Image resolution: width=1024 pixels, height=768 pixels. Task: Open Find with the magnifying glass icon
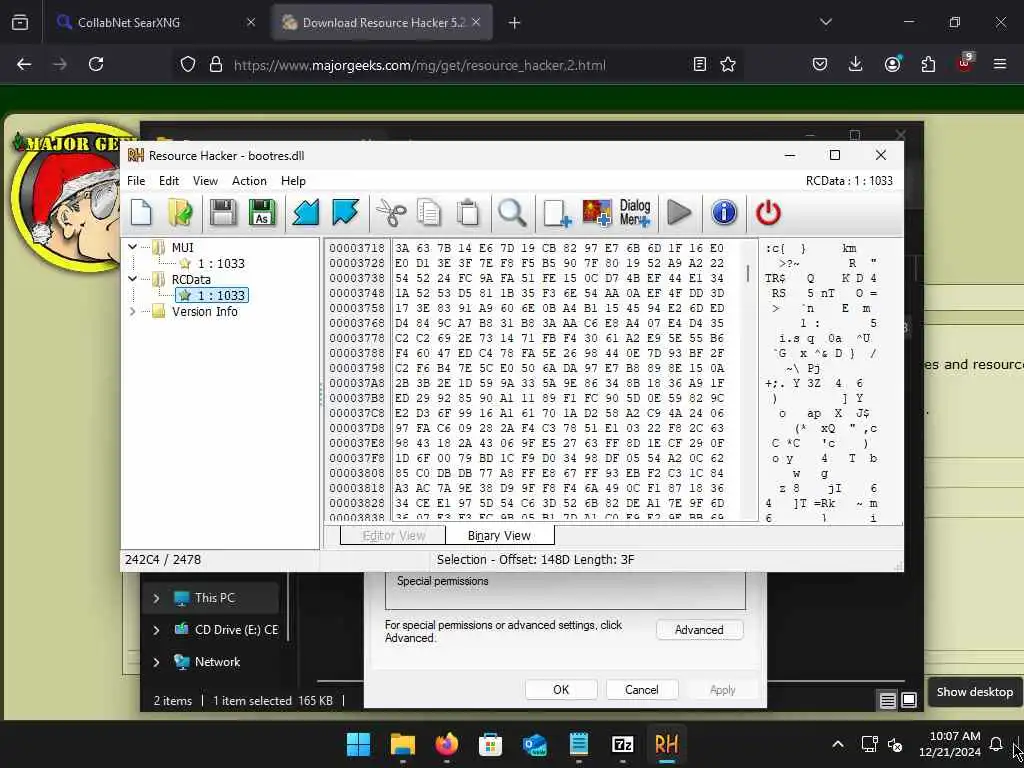tap(512, 213)
